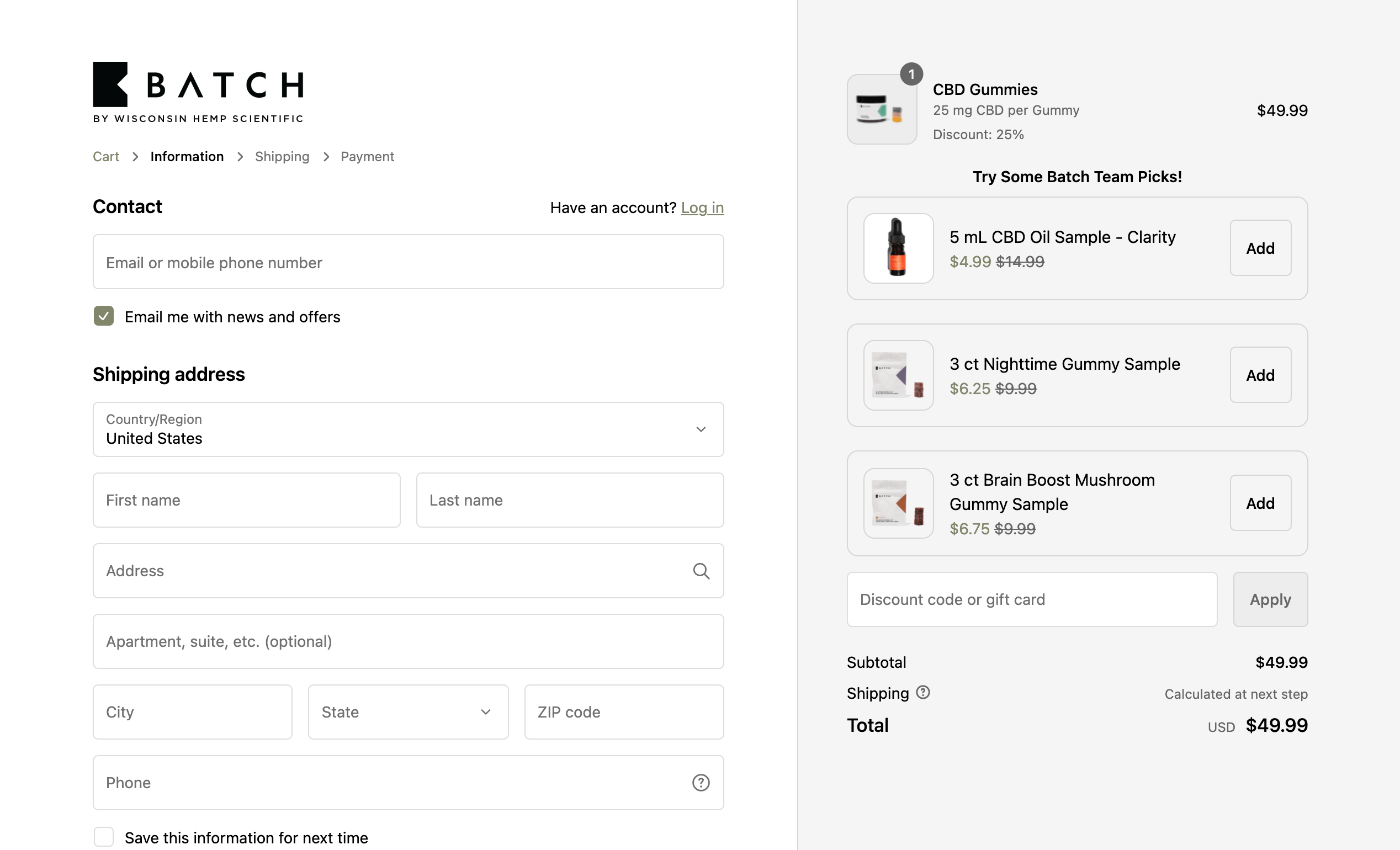Click the Total USD $49.99 amount
This screenshot has width=1400, height=850.
[1276, 726]
